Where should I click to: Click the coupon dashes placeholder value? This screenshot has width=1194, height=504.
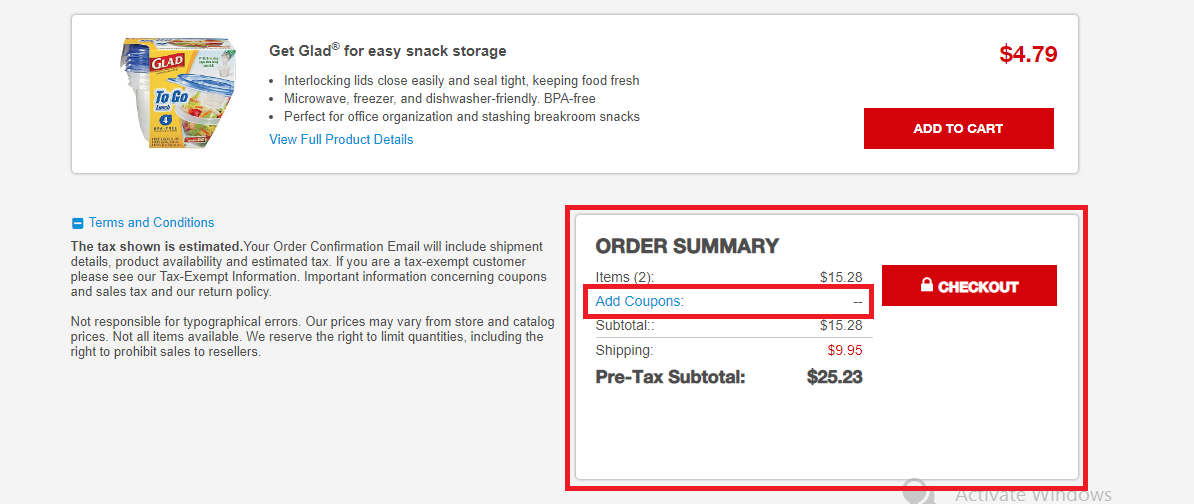point(857,301)
